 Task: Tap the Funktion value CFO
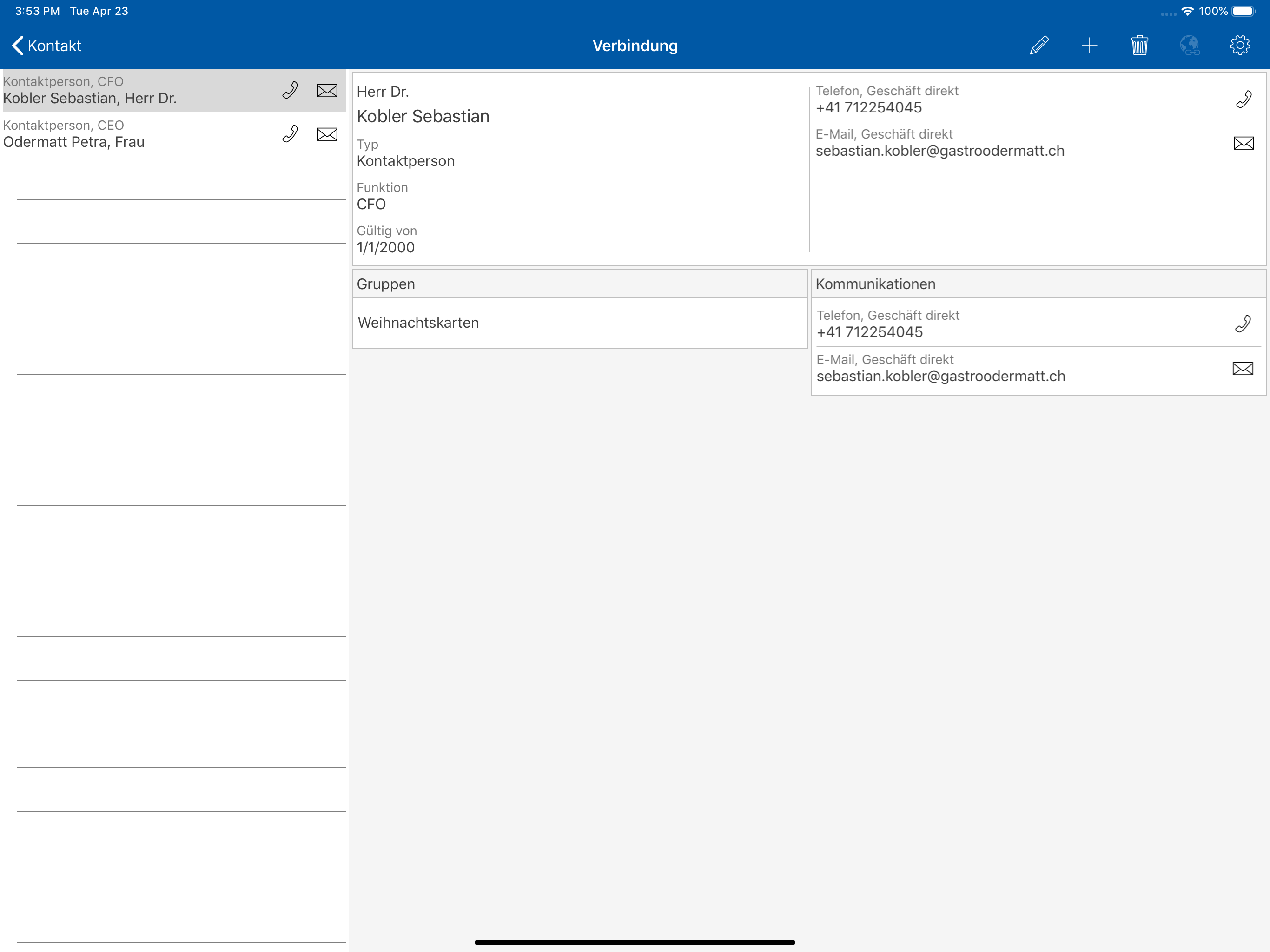(x=371, y=205)
